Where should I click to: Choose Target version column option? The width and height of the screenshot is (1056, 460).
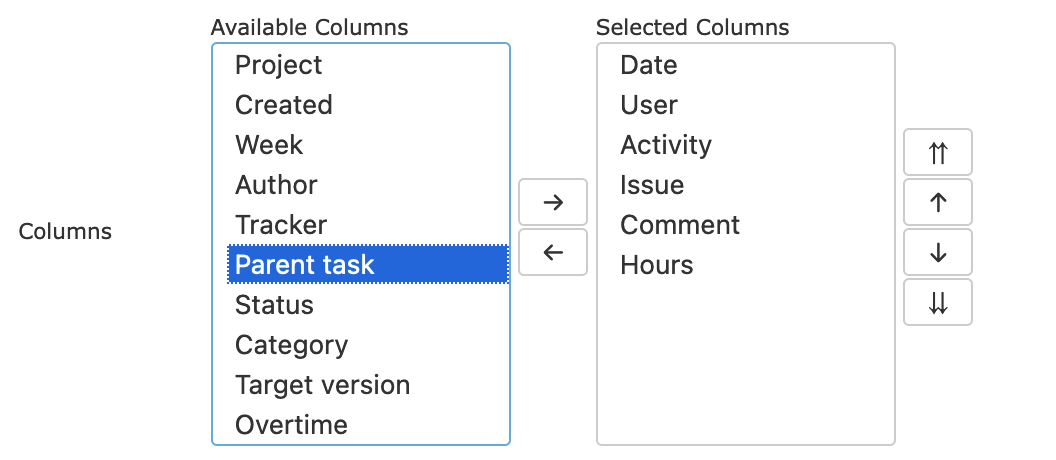pos(368,385)
